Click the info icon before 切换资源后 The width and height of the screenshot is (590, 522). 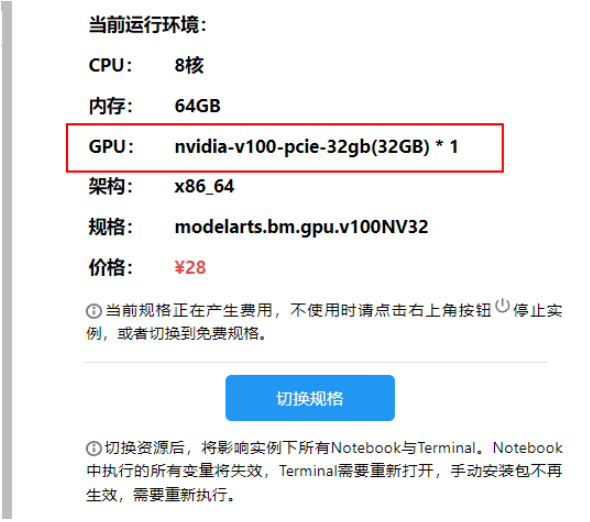(x=94, y=448)
